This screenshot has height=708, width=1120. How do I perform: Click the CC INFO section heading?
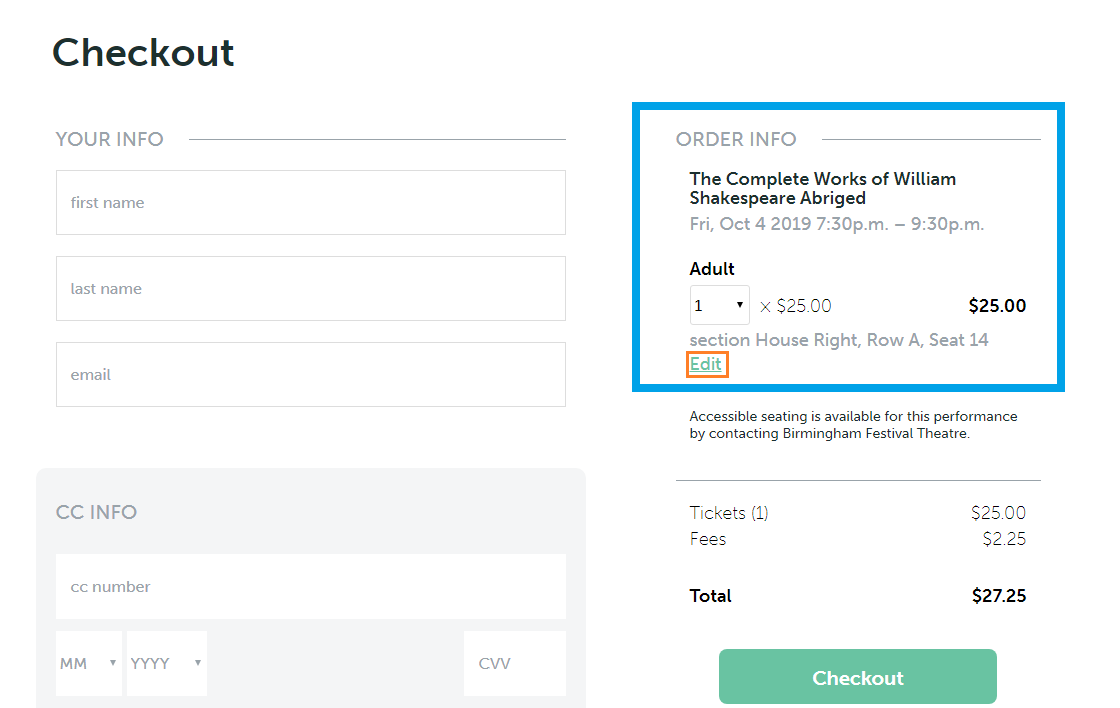click(96, 512)
